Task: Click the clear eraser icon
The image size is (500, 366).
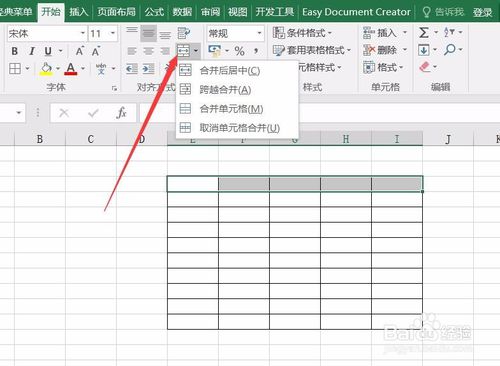Action: pyautogui.click(x=425, y=67)
